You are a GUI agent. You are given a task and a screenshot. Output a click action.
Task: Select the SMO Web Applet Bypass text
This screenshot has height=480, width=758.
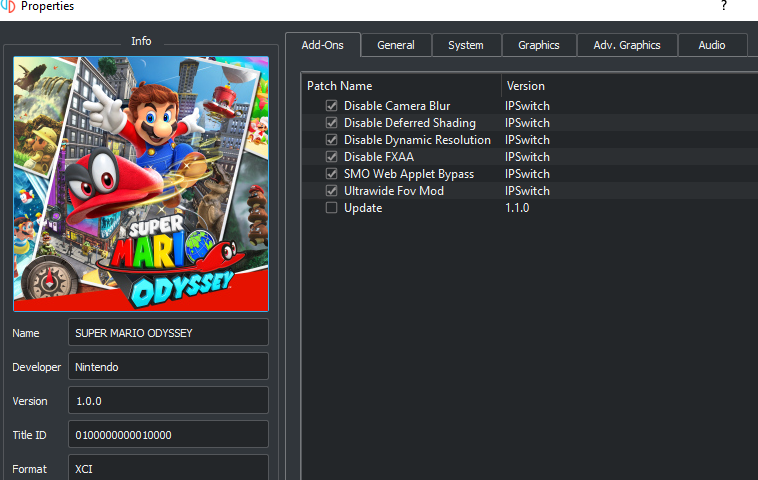[x=408, y=174]
